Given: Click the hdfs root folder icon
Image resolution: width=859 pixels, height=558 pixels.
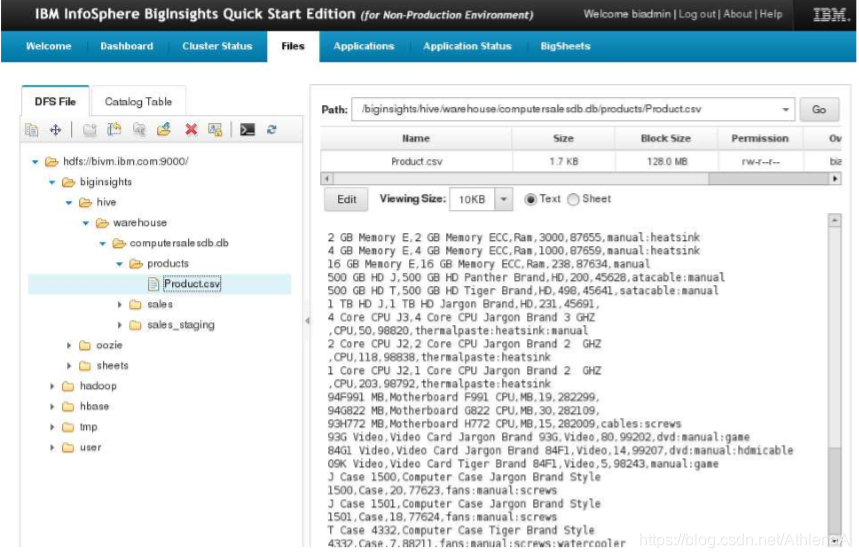Looking at the screenshot, I should tap(51, 162).
